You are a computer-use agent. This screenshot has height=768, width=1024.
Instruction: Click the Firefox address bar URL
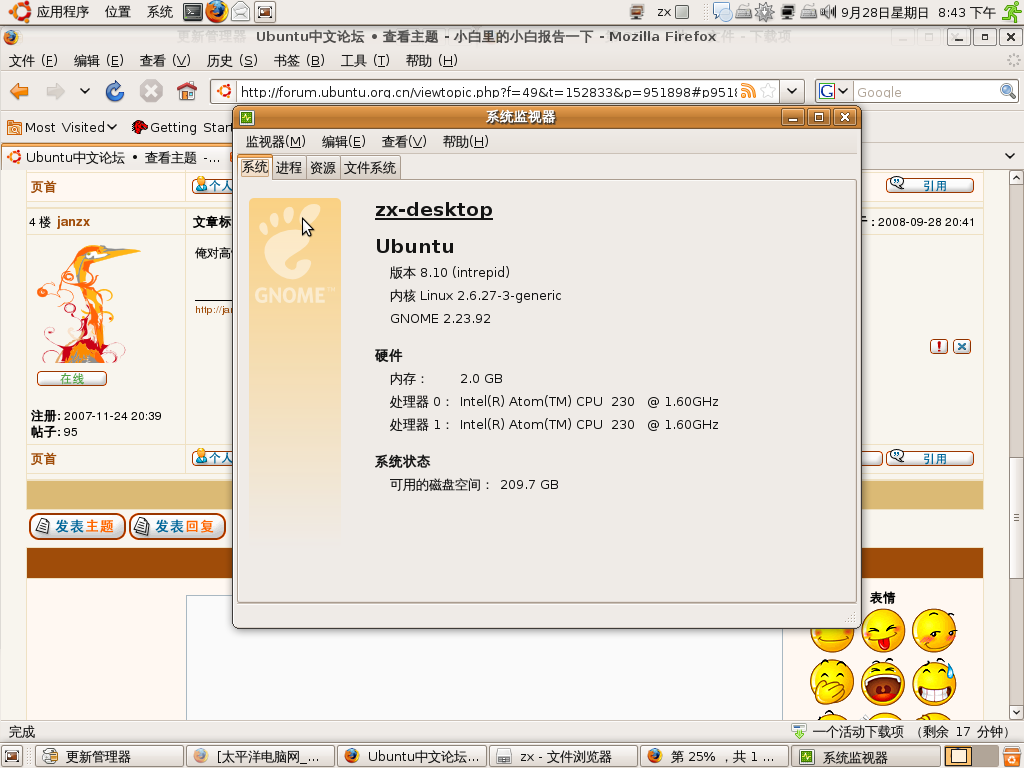(x=488, y=92)
